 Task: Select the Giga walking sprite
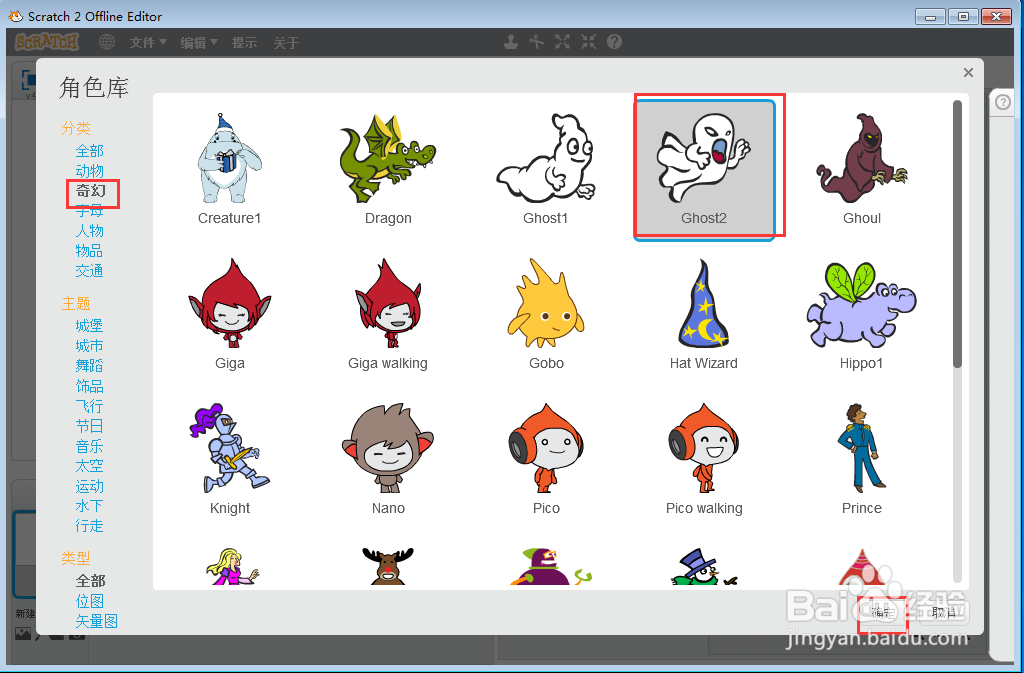point(388,314)
